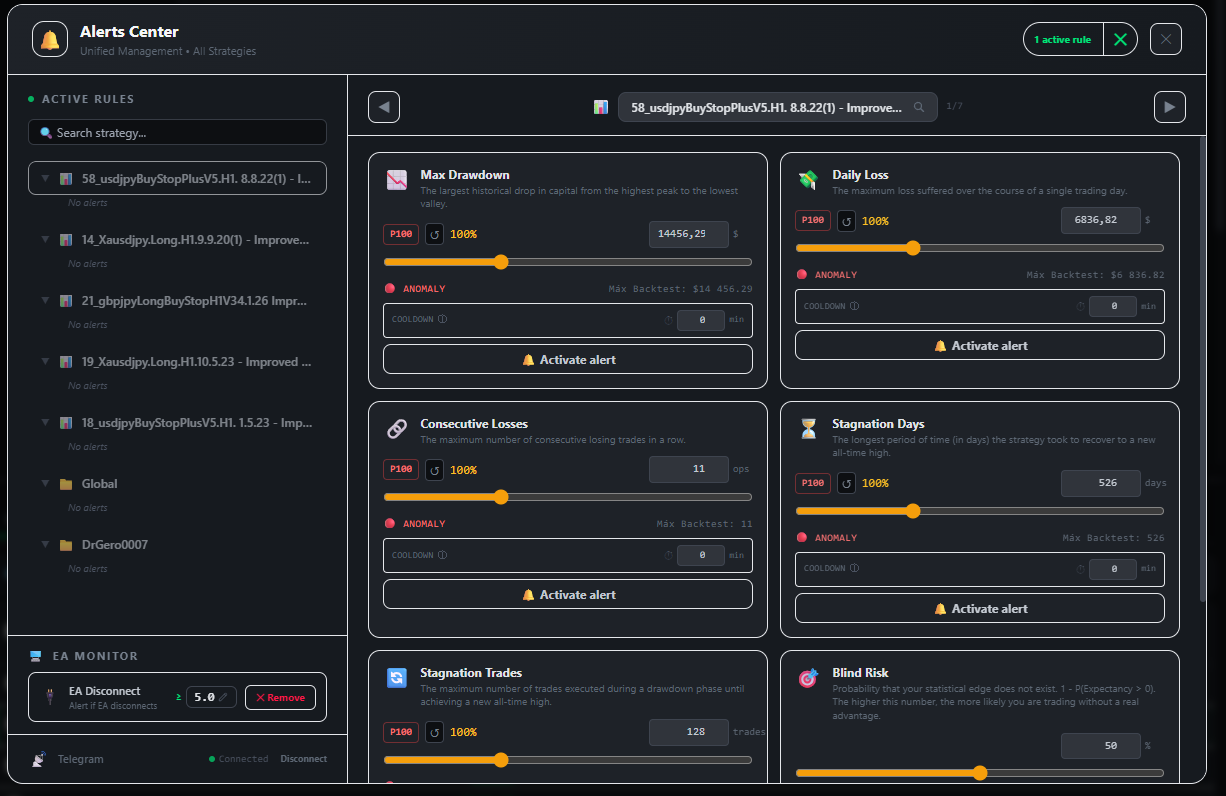Click the Stagnation Trades value field 128
The height and width of the screenshot is (796, 1226).
[689, 732]
